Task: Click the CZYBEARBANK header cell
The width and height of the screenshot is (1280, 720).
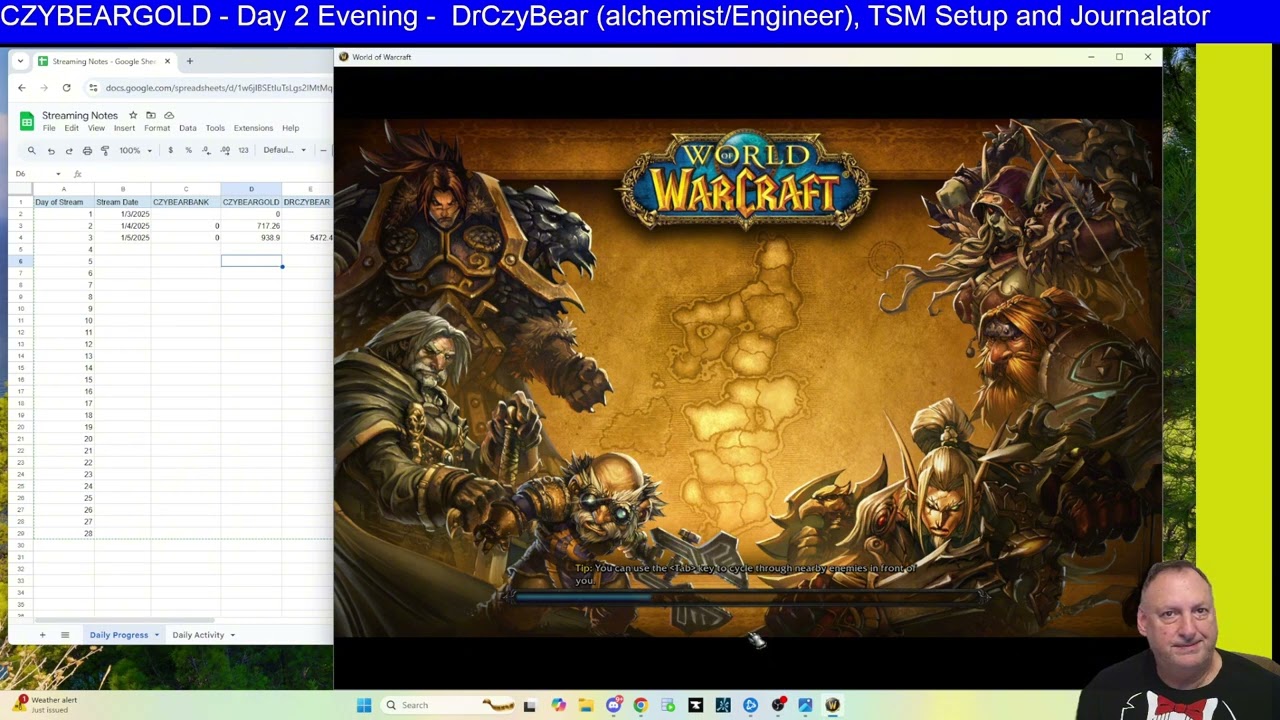Action: click(x=186, y=202)
